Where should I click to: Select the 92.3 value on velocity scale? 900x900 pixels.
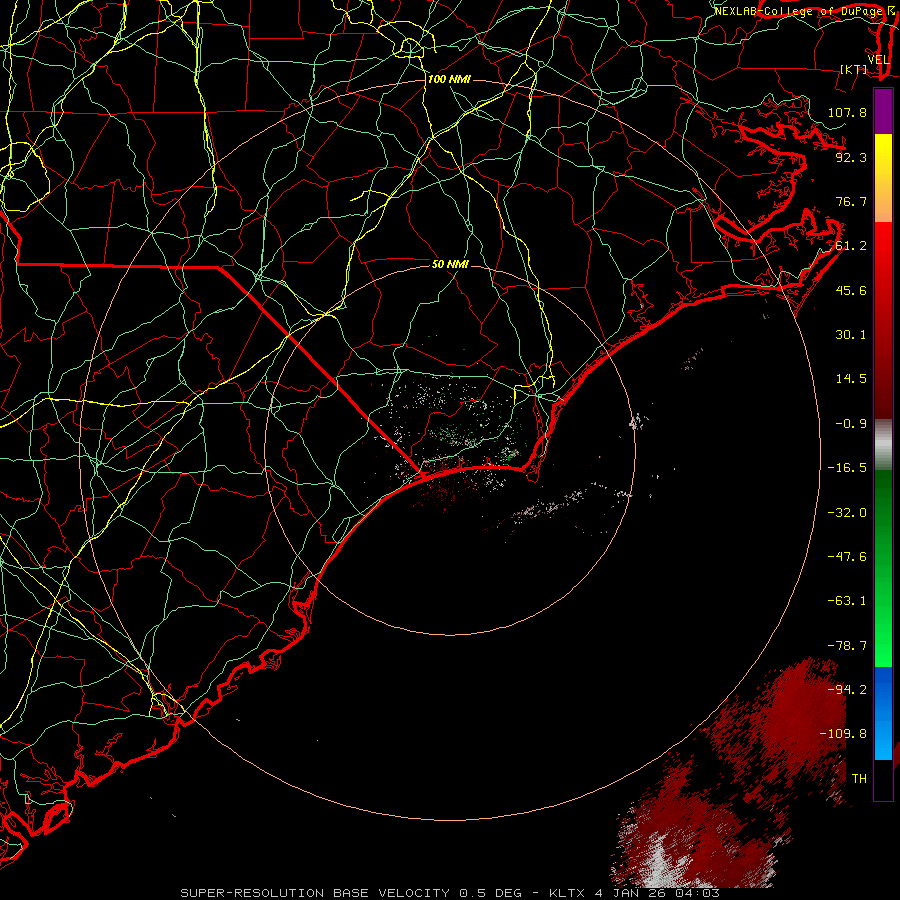tap(851, 157)
